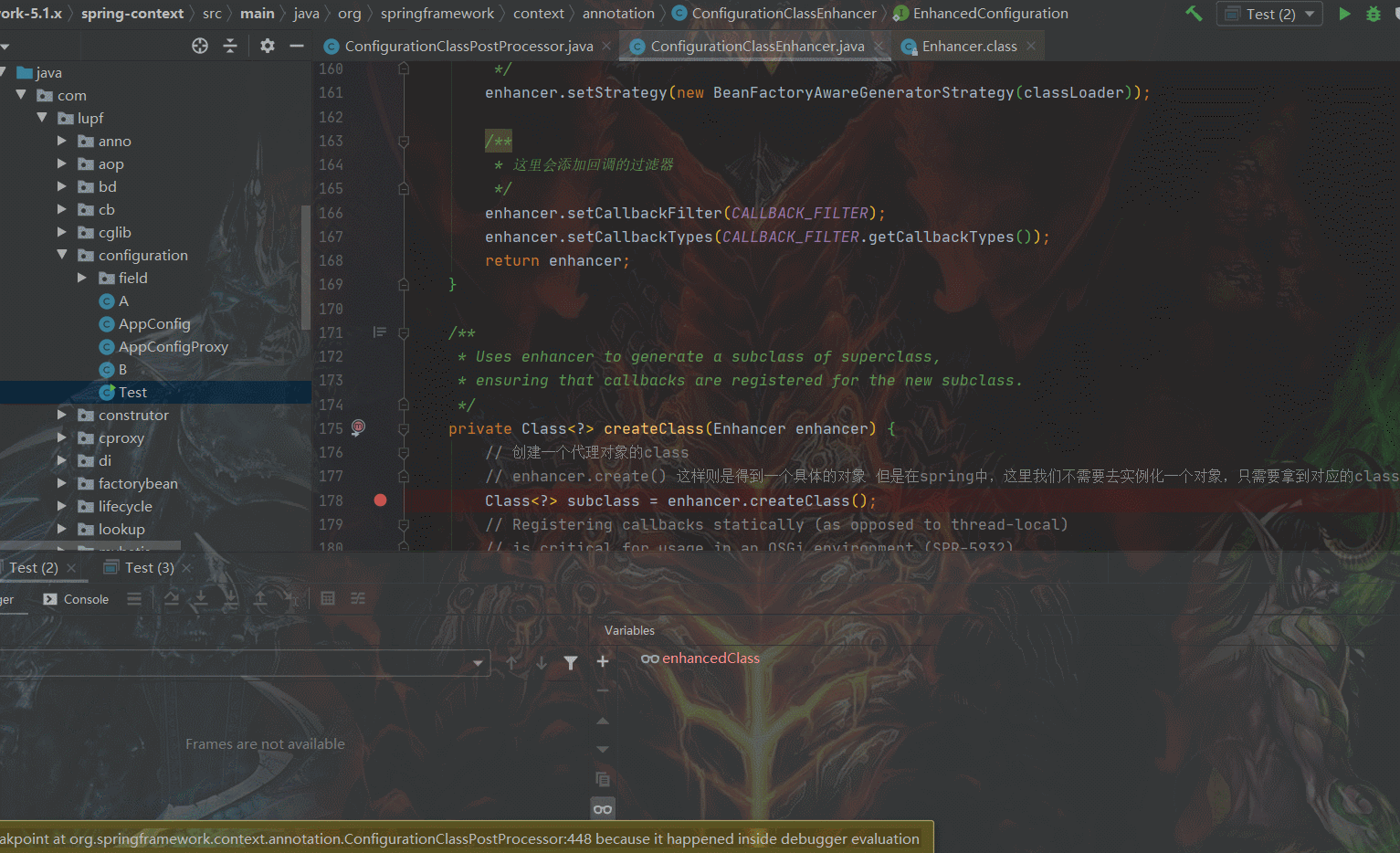
Task: Fold the Javadoc comment at line 171
Action: (x=404, y=332)
